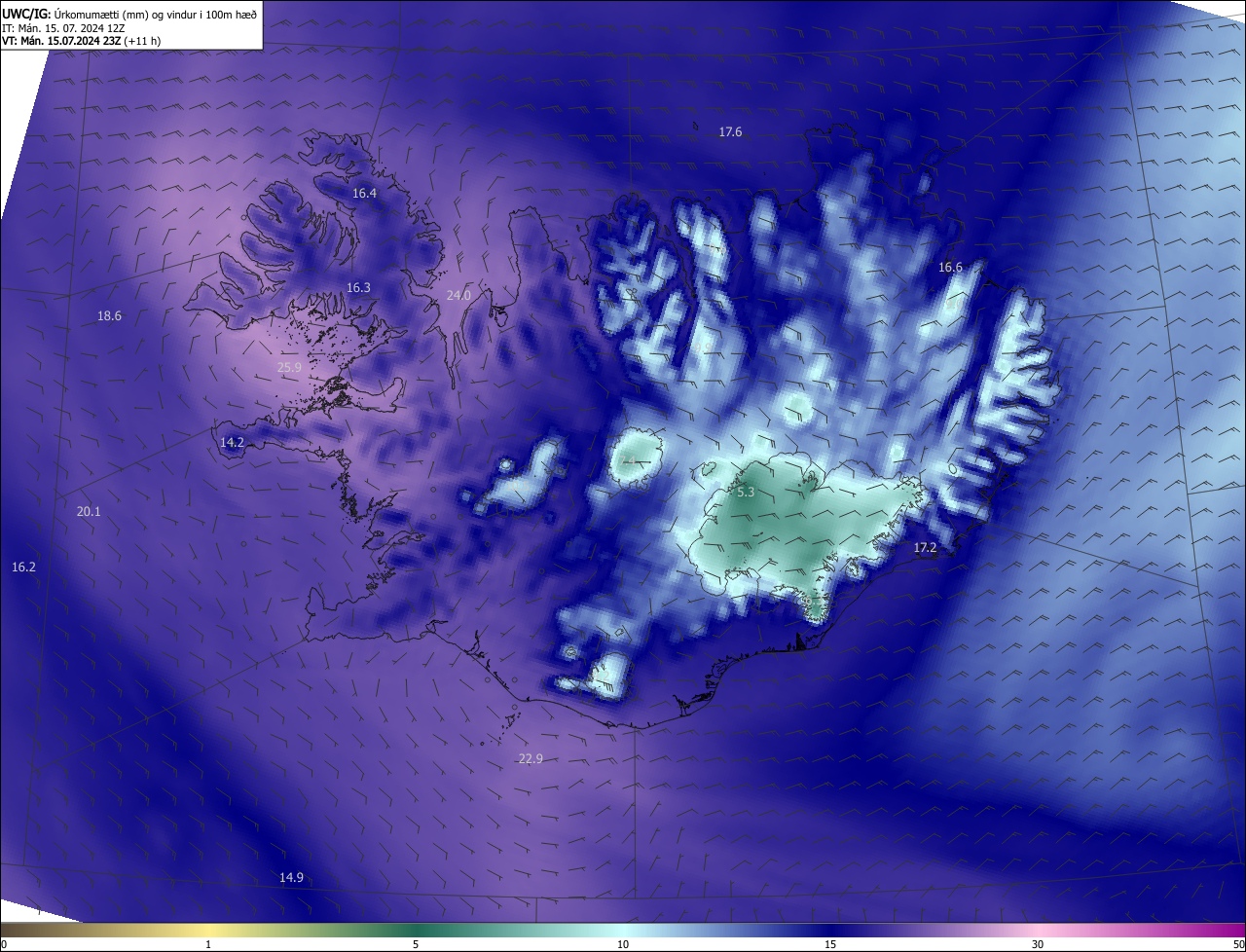Image resolution: width=1246 pixels, height=952 pixels.
Task: Click the map value '24.0'
Action: pos(458,295)
